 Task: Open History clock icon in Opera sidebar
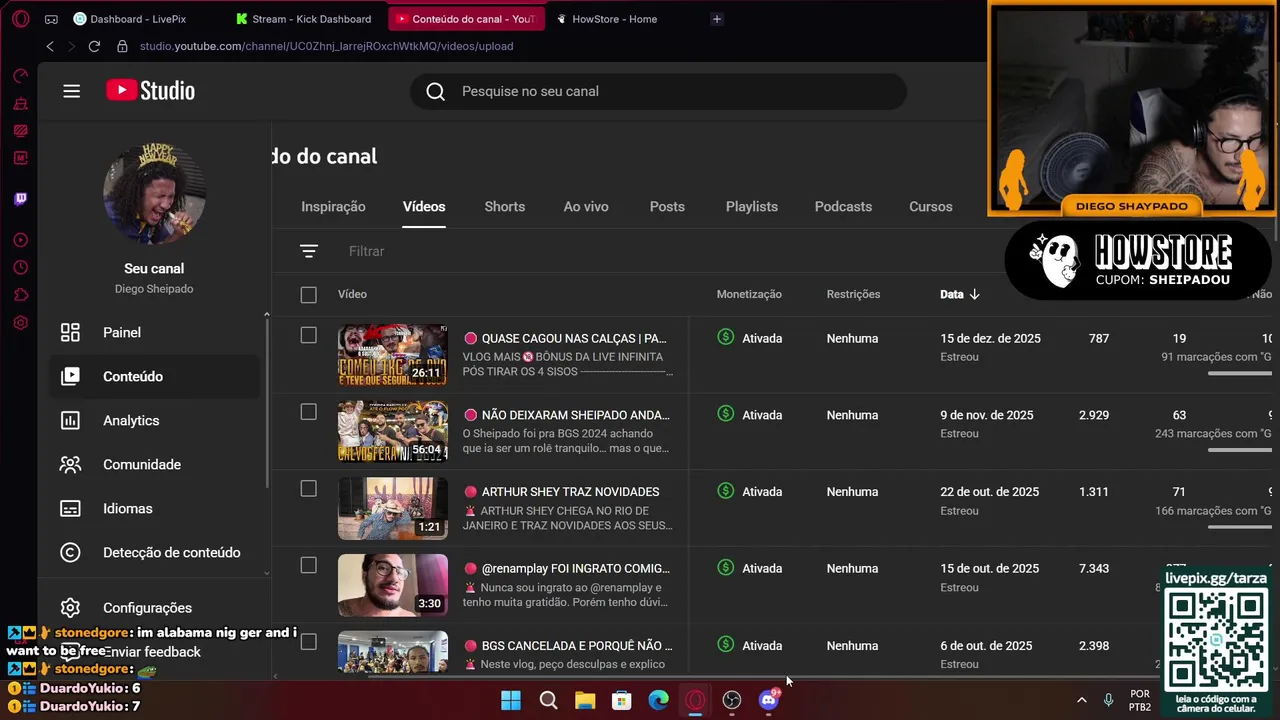click(x=21, y=268)
